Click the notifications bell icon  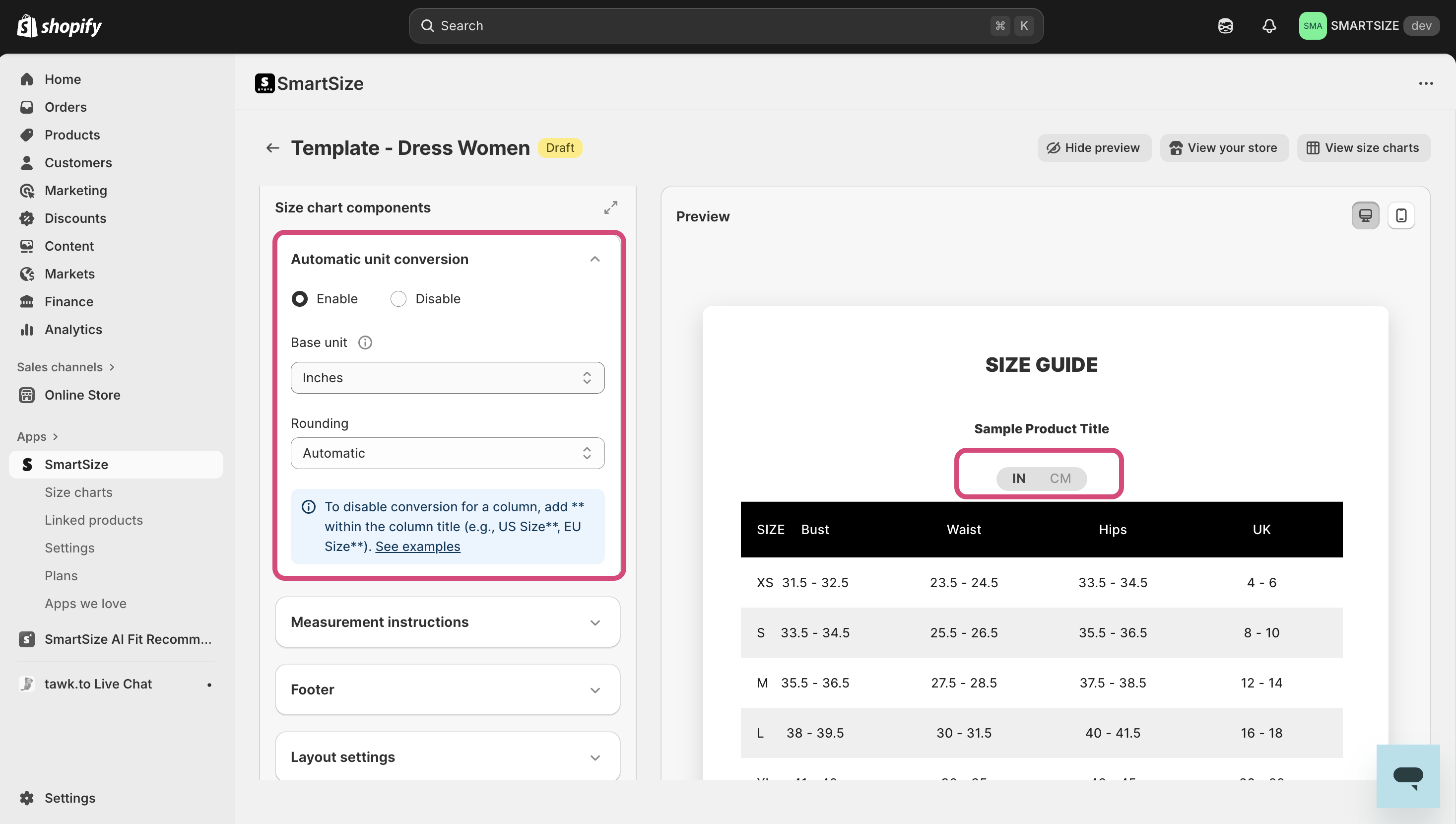click(1269, 26)
